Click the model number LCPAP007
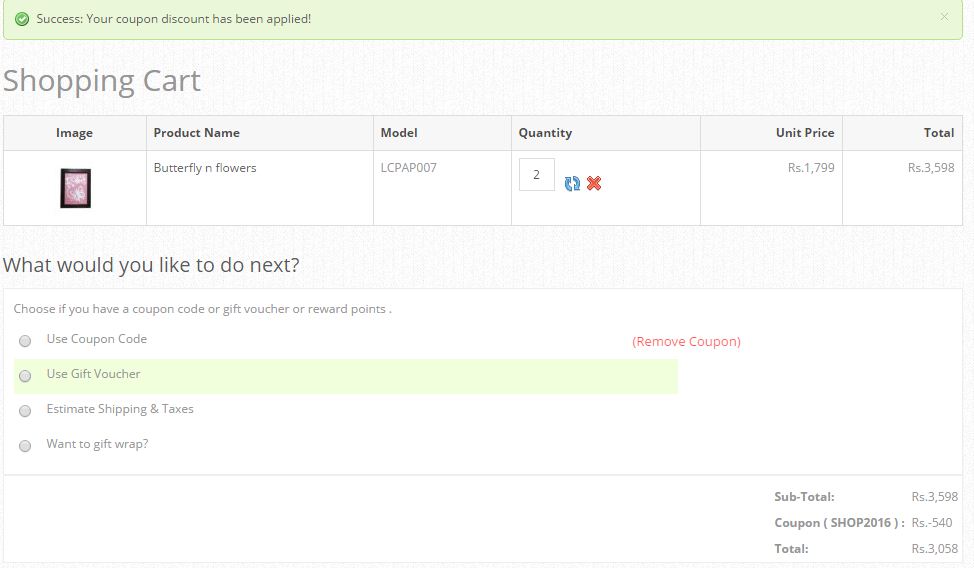974x568 pixels. [x=408, y=168]
